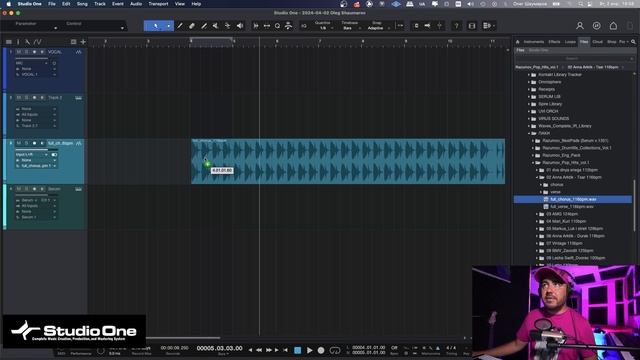Click the help question mark icon
The image size is (640, 360).
click(456, 26)
